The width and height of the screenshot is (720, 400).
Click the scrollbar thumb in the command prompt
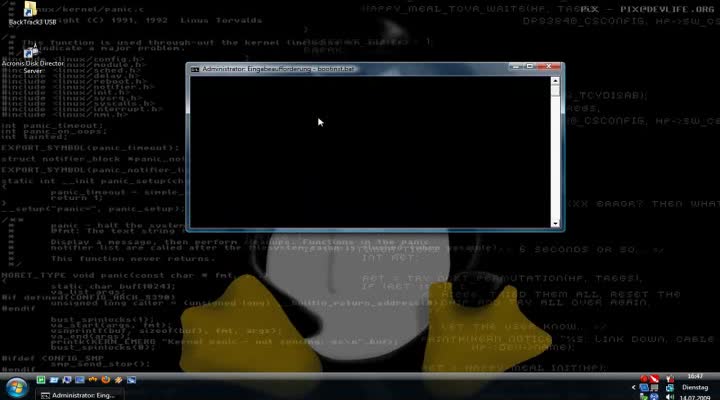click(555, 90)
